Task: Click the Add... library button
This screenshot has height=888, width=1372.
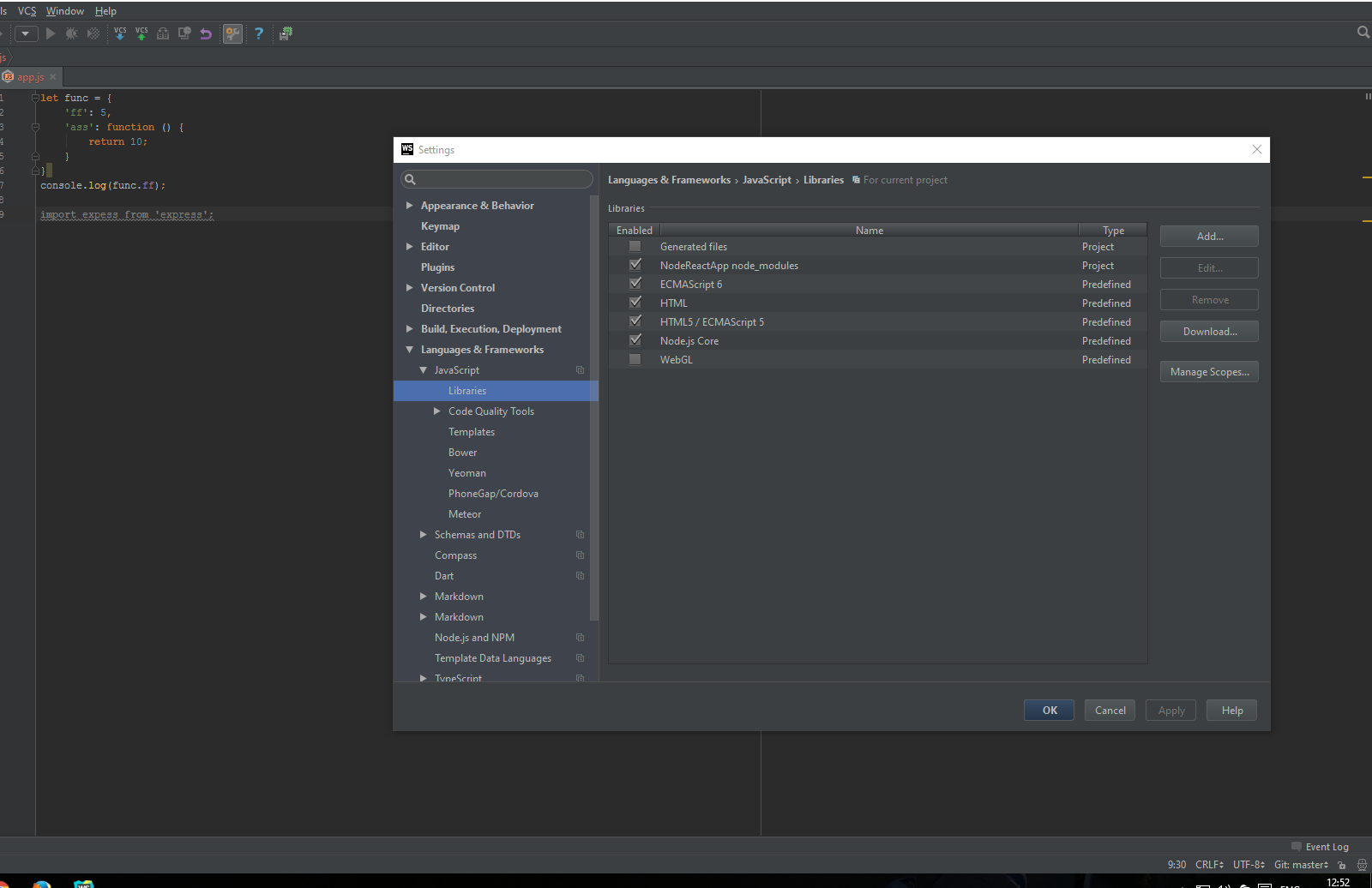Action: click(1209, 237)
